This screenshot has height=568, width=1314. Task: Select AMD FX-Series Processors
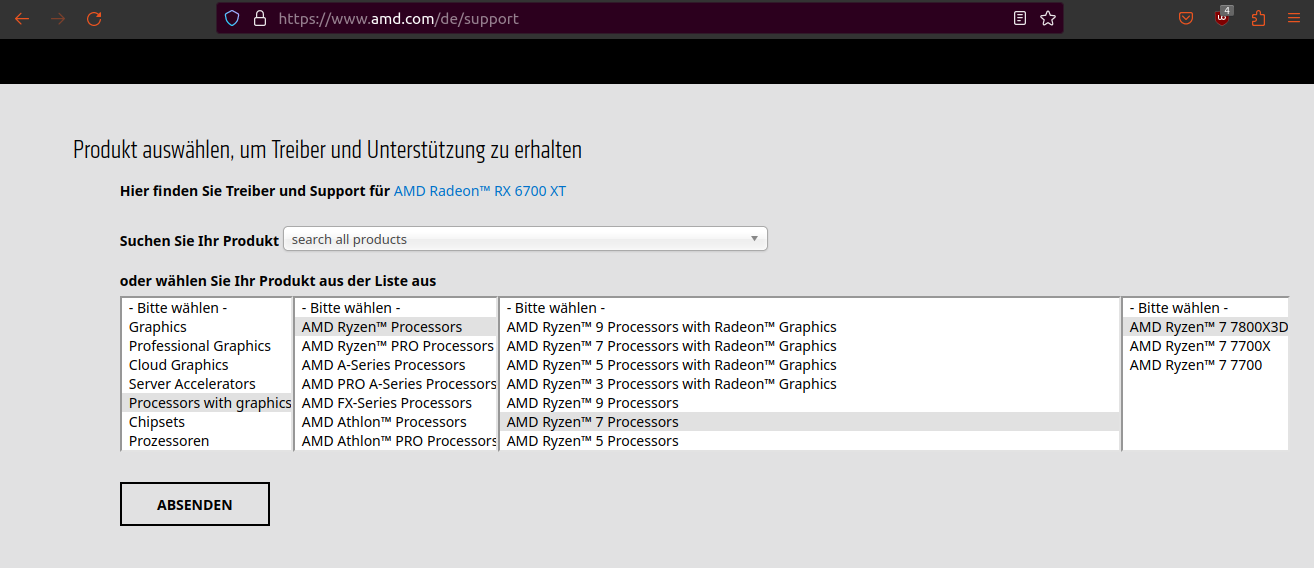coord(396,403)
